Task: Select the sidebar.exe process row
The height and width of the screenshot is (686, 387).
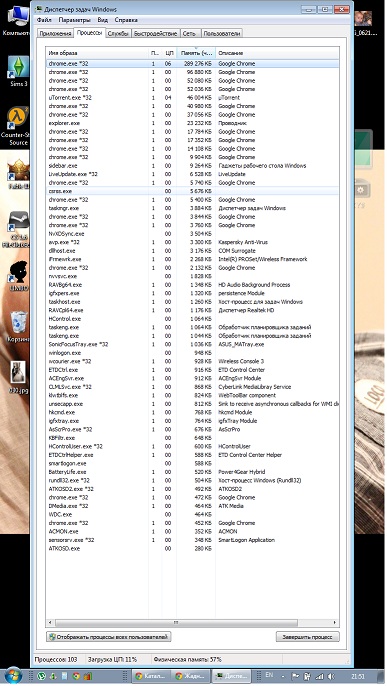Action: (x=192, y=166)
